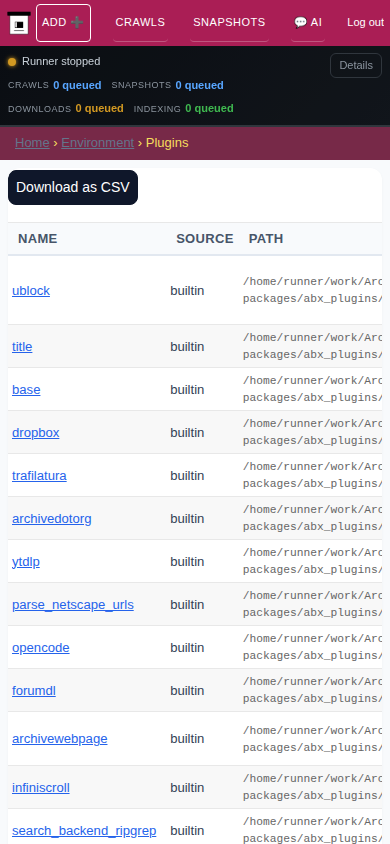Open the infiniscroll plugin link
The image size is (390, 844).
tap(41, 788)
